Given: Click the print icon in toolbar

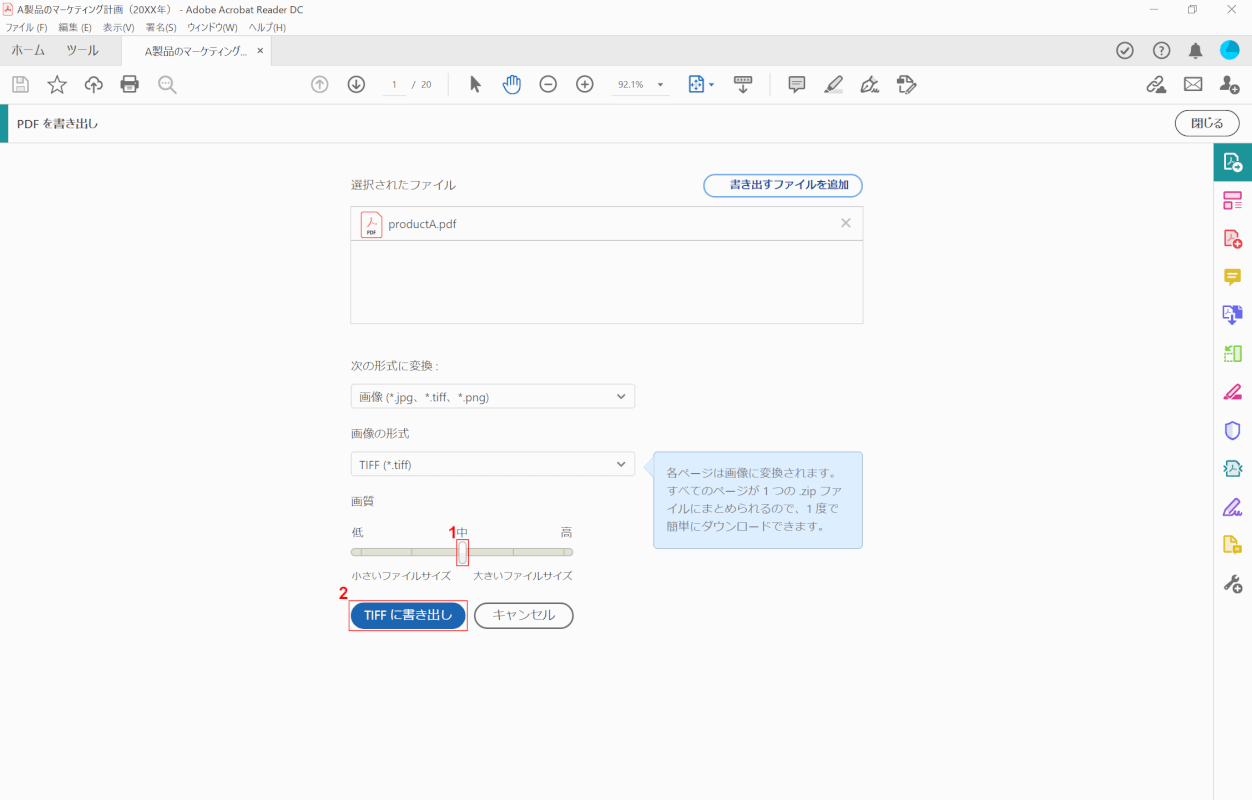Looking at the screenshot, I should pyautogui.click(x=130, y=85).
